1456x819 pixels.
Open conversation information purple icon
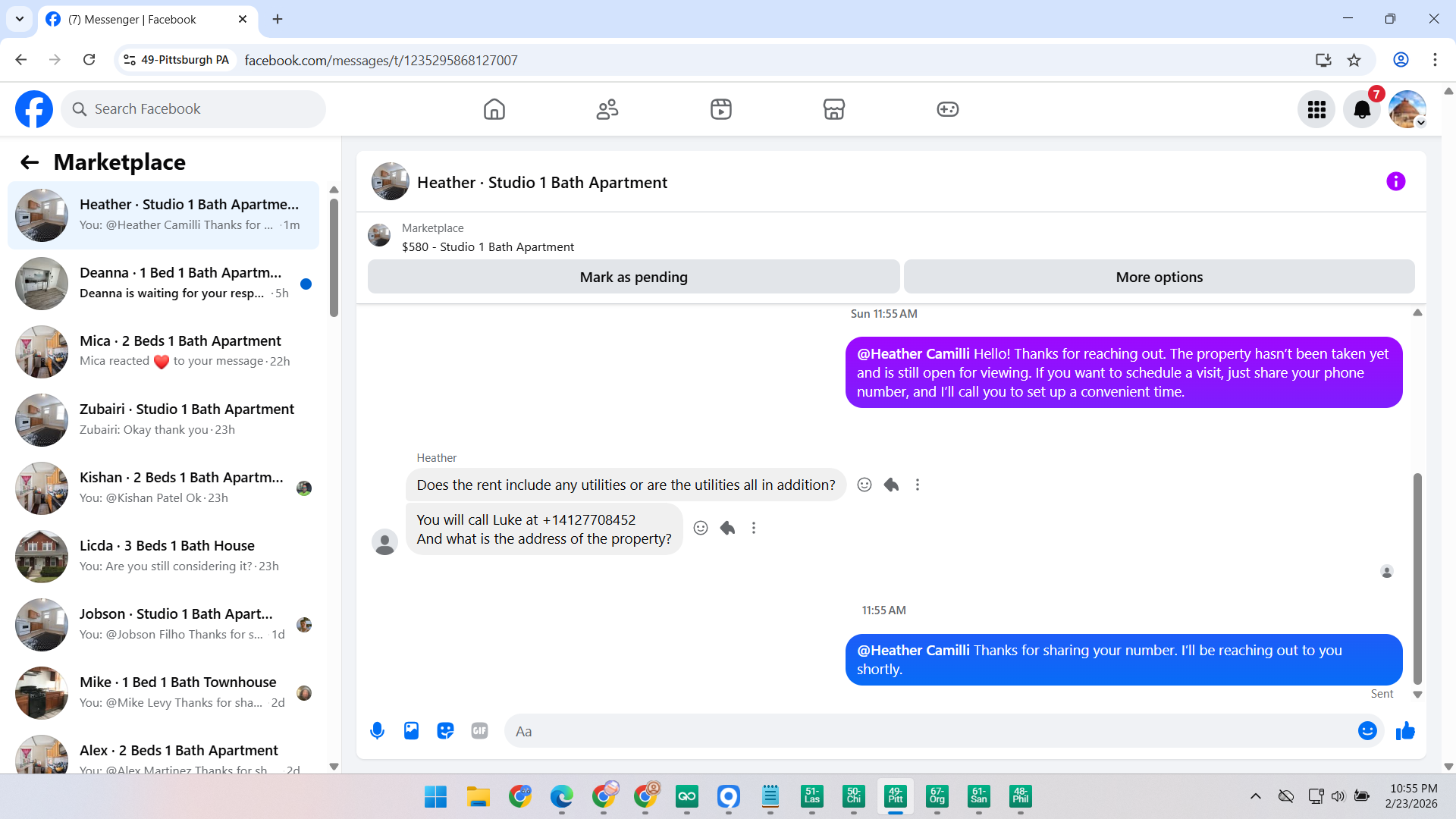(x=1395, y=182)
